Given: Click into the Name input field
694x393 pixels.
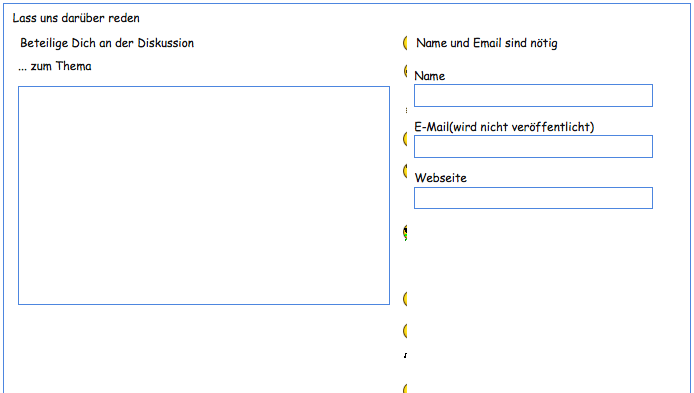Looking at the screenshot, I should 533,95.
